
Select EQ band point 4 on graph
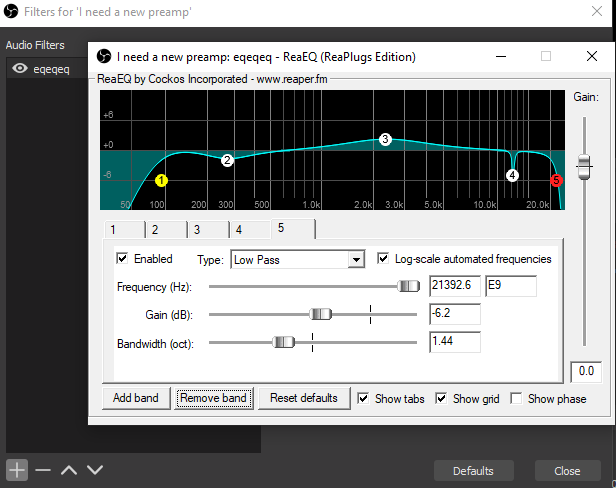512,175
